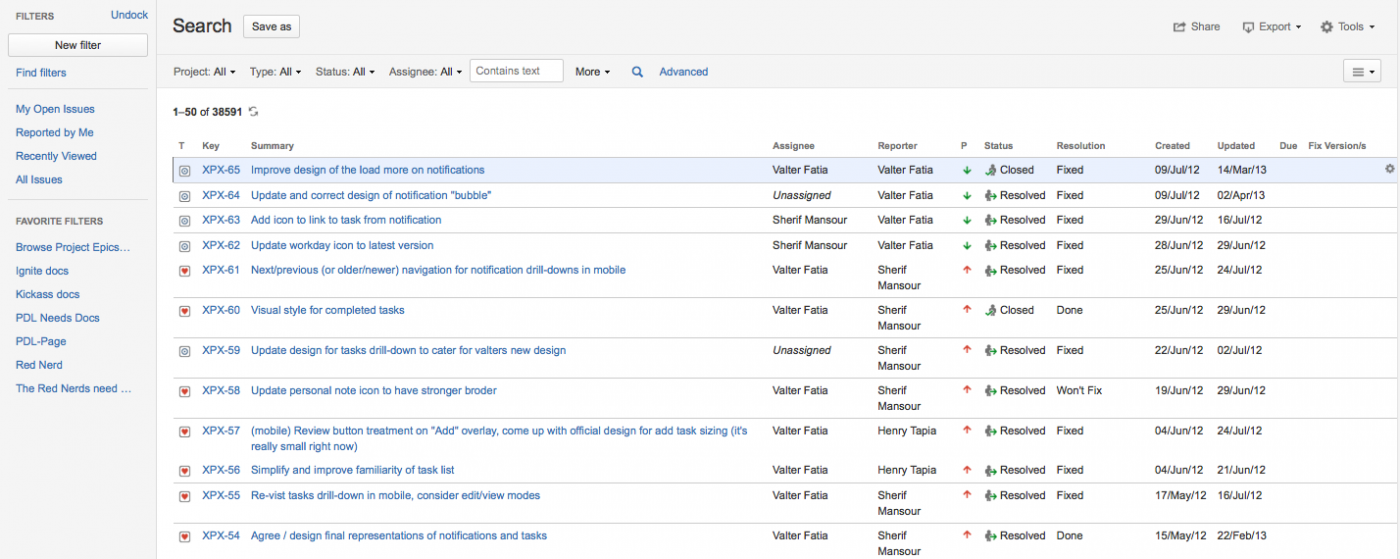This screenshot has width=1400, height=559.
Task: Click the issue type icon for XPX-64
Action: 184,196
